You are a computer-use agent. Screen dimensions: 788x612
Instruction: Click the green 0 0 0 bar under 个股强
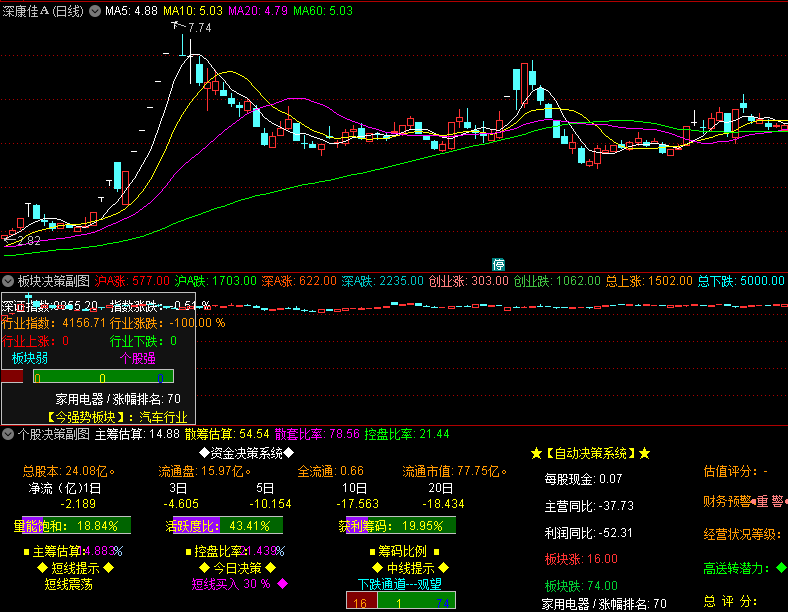point(104,376)
